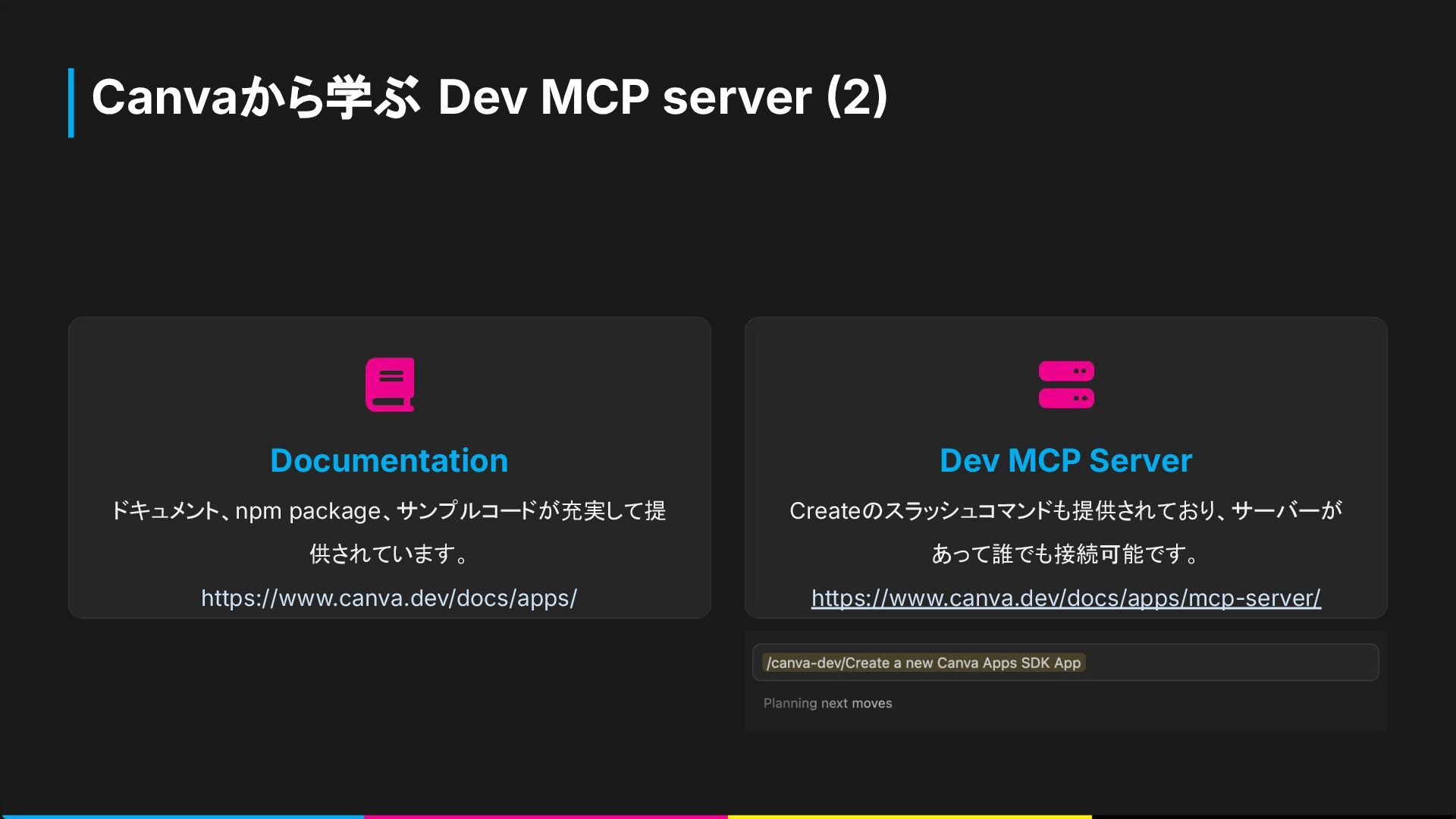Click the yellow segment of bottom stripe
Screen dimensions: 1456x819
(910, 816)
